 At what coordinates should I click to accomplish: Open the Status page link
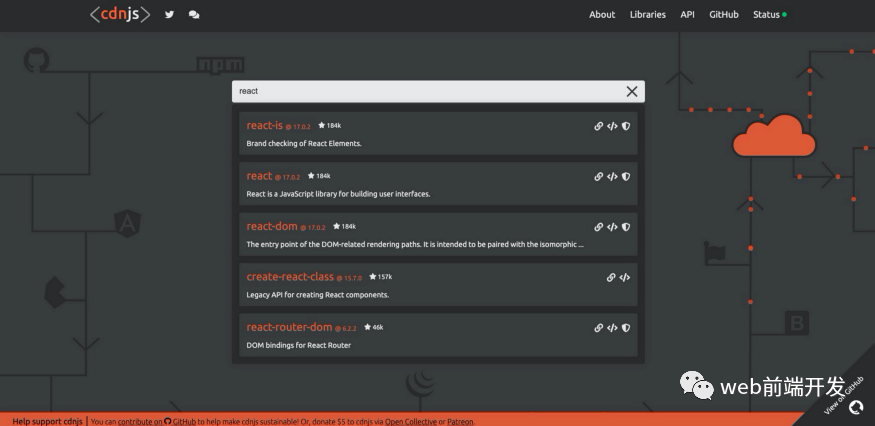(x=770, y=15)
